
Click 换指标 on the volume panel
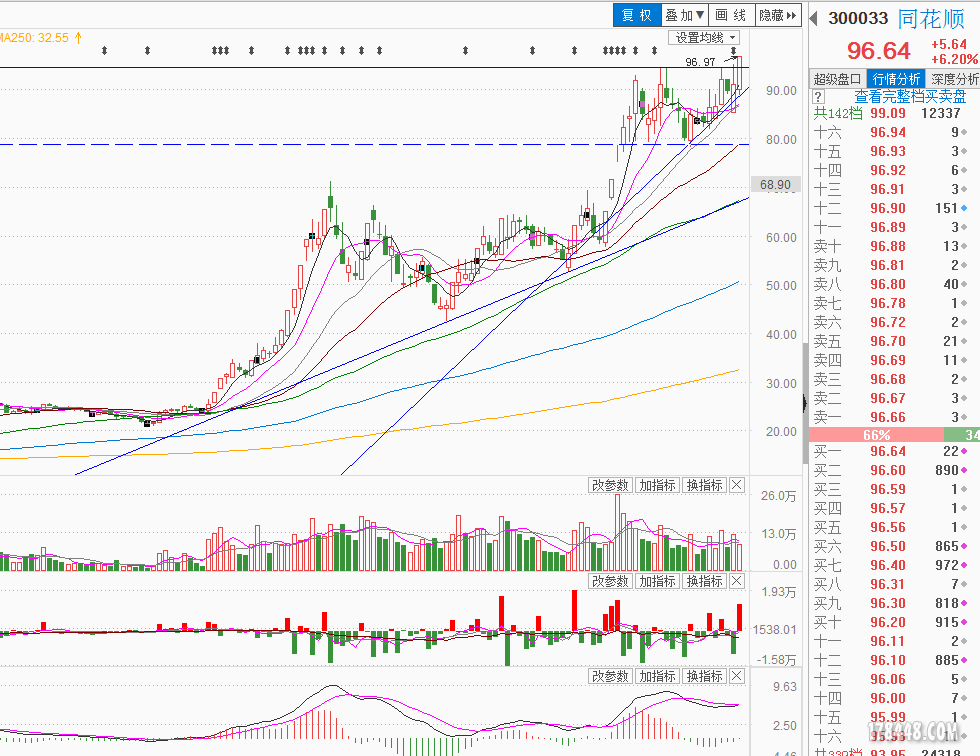704,485
